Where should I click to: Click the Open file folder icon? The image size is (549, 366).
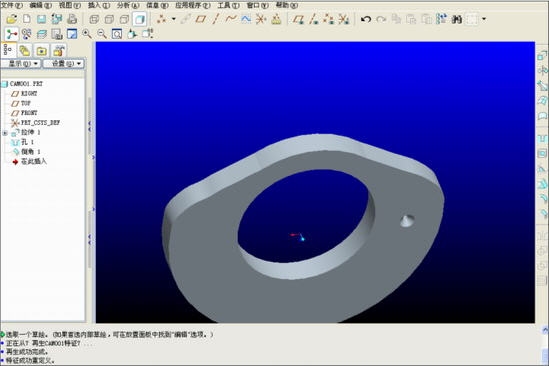click(12, 19)
